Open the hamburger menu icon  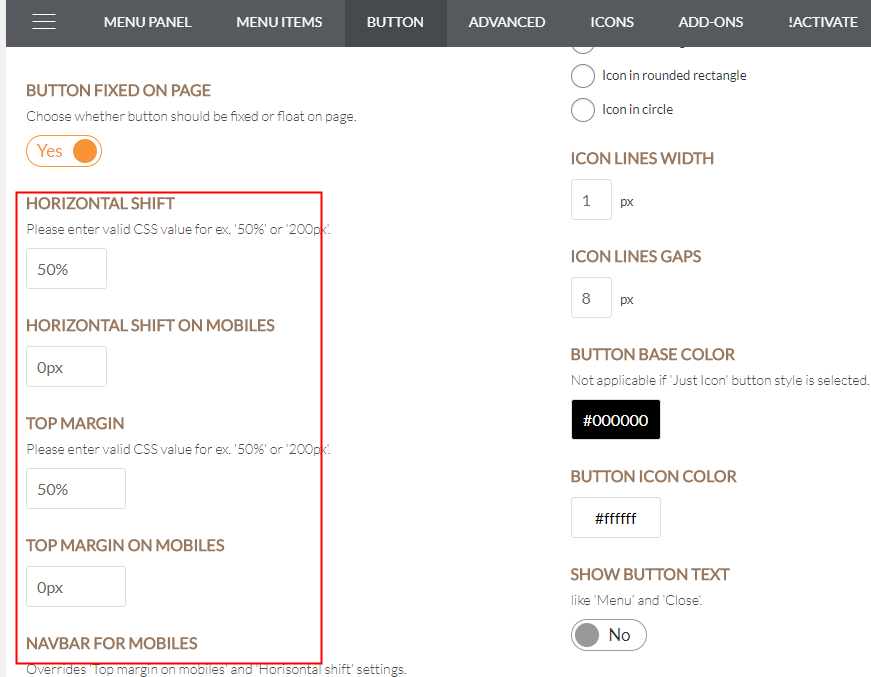[x=44, y=22]
